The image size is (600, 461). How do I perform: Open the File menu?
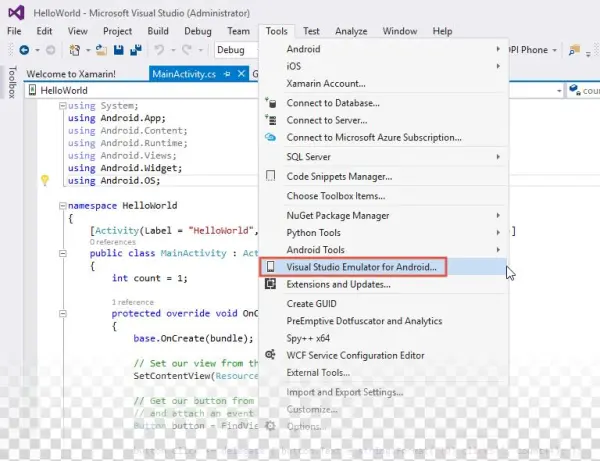point(14,31)
